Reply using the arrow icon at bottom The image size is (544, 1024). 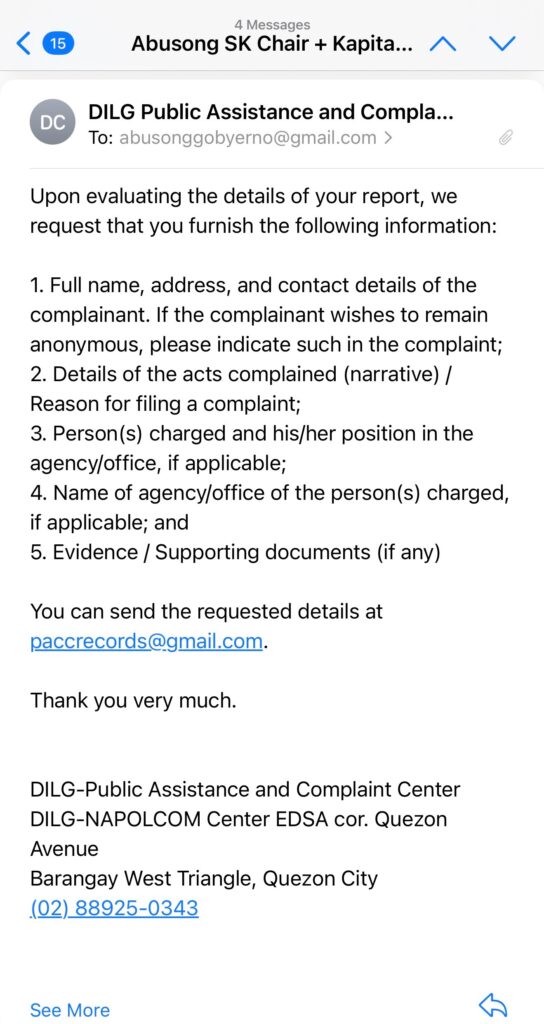click(493, 1005)
